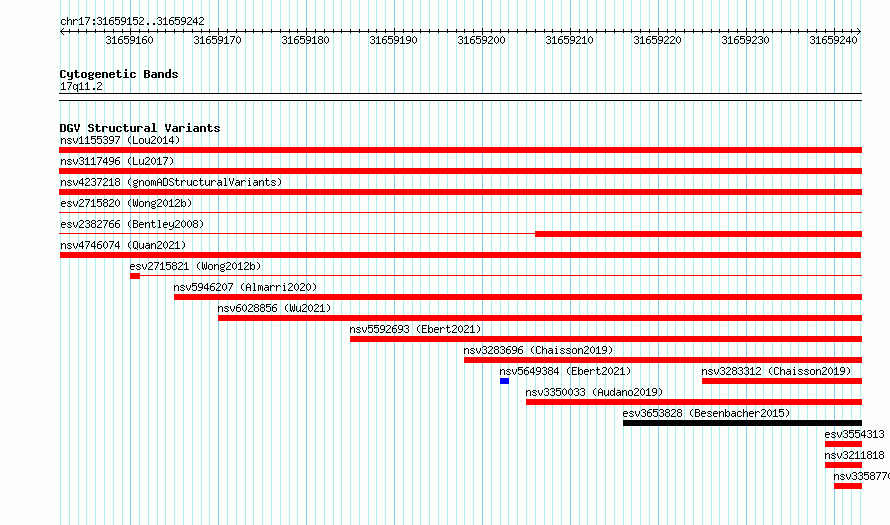Click the red bar under nsv5946207
The width and height of the screenshot is (890, 525).
pos(518,297)
